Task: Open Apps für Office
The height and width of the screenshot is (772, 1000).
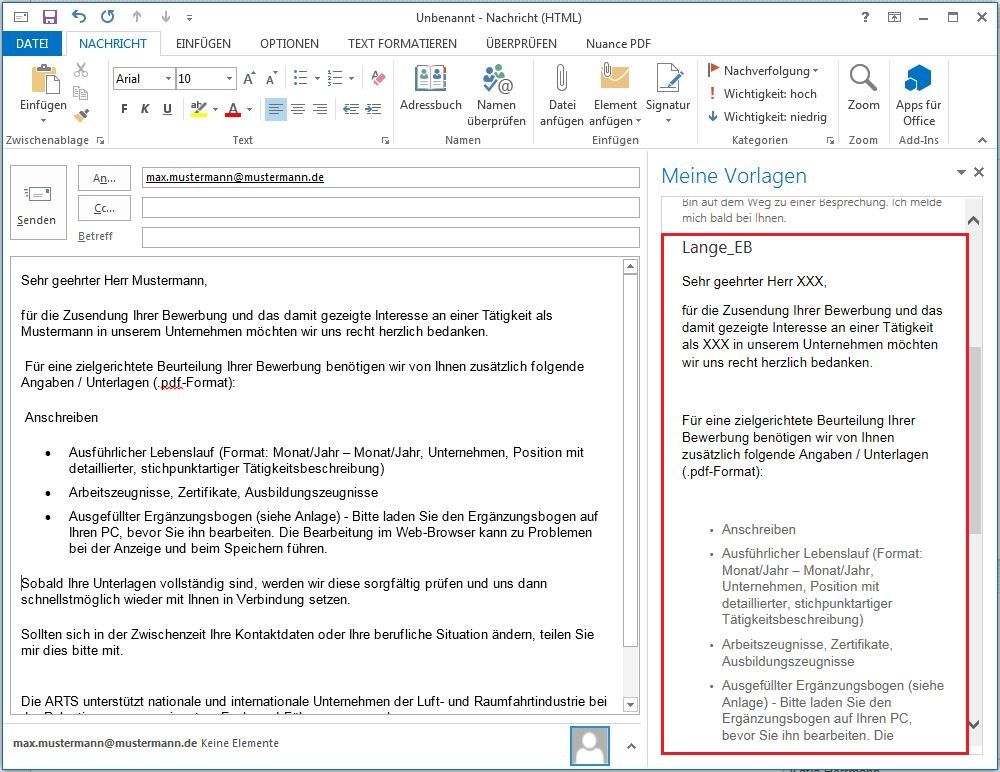Action: [918, 96]
